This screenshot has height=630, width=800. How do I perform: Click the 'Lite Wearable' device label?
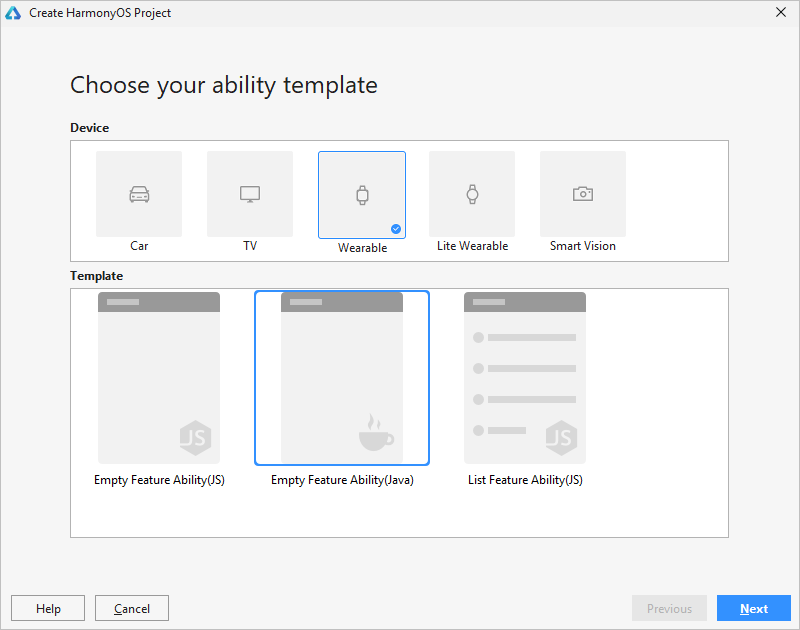(x=472, y=246)
